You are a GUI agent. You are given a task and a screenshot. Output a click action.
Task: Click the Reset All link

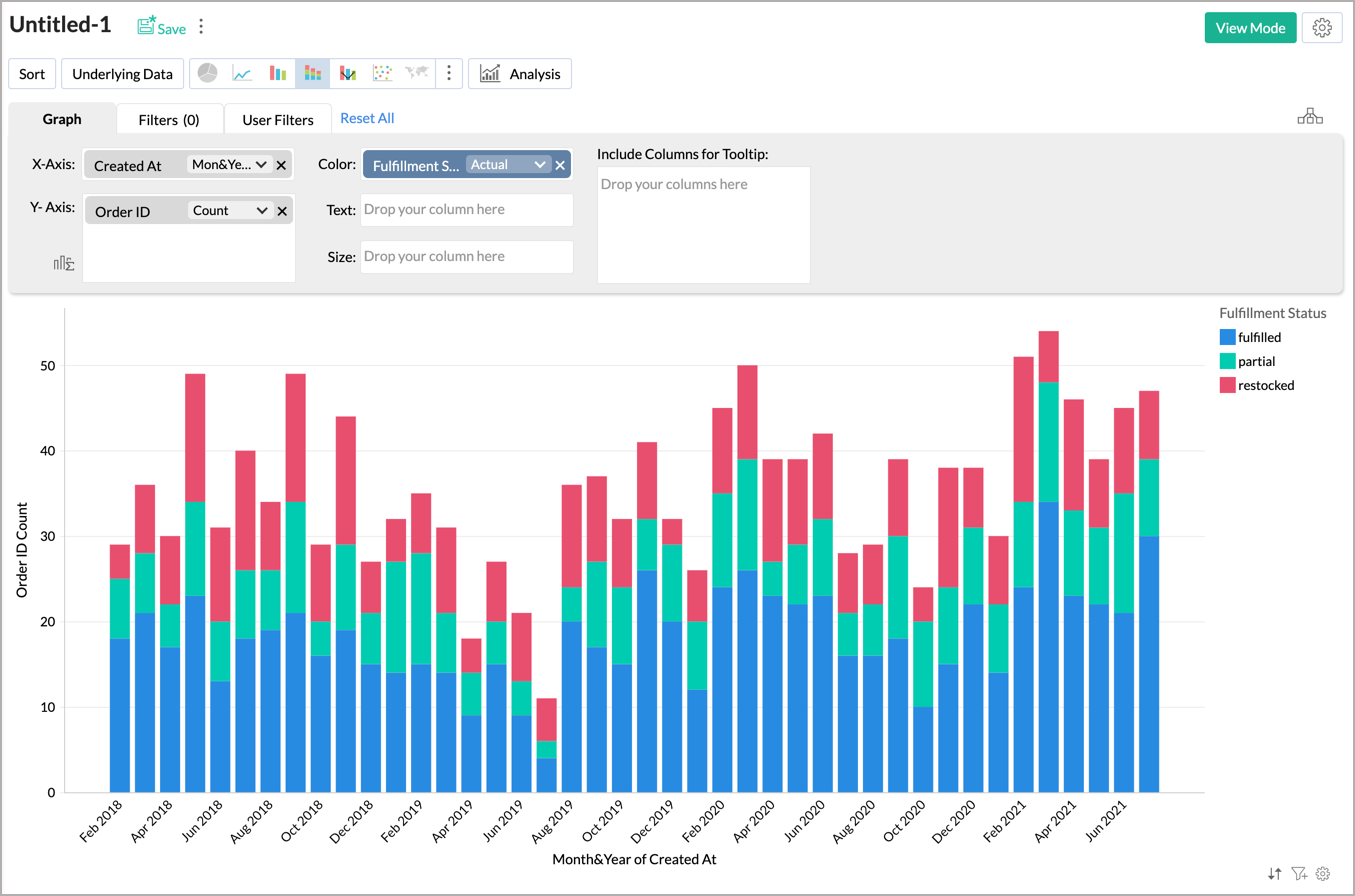(x=367, y=118)
